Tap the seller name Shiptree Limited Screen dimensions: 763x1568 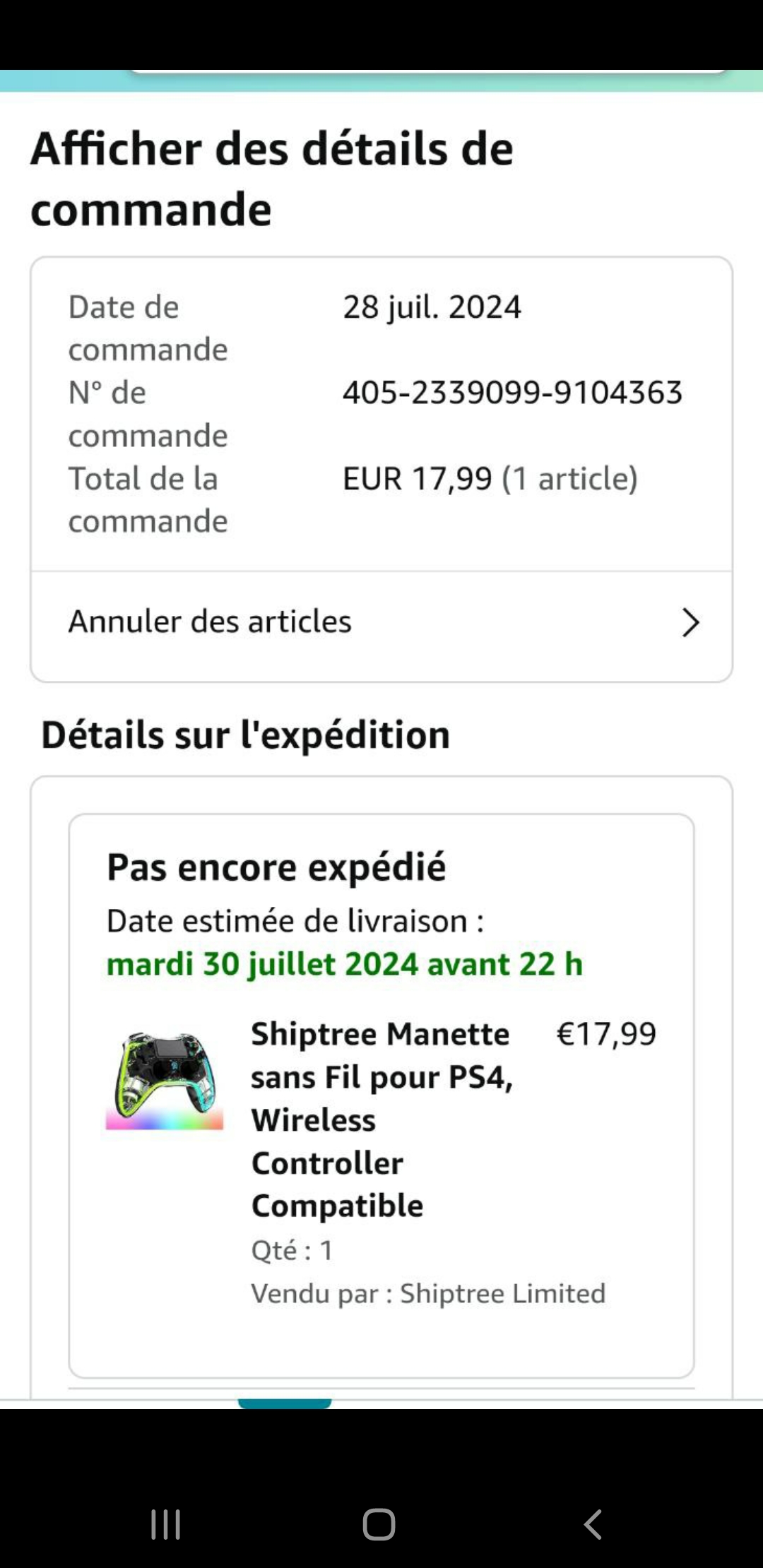tap(502, 1293)
